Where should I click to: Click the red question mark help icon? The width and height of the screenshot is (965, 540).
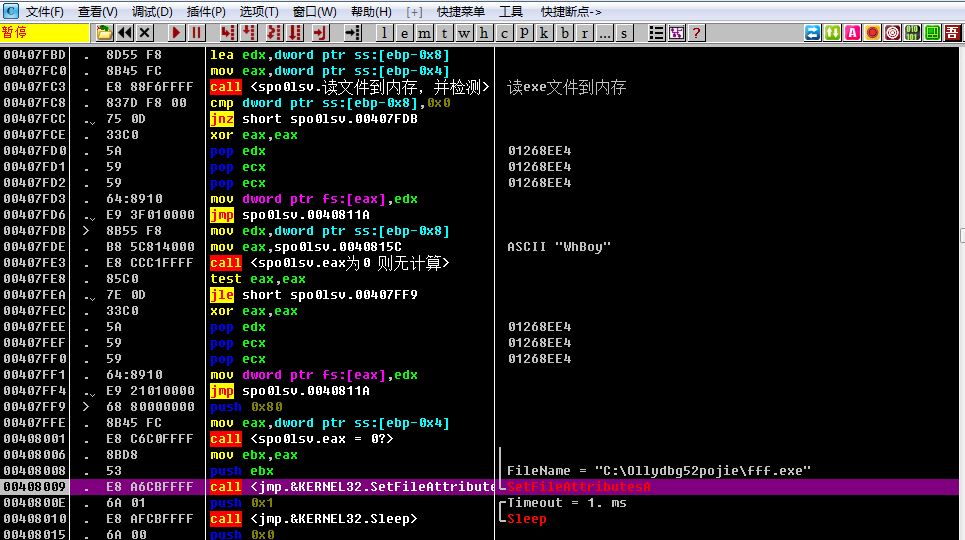pos(696,33)
